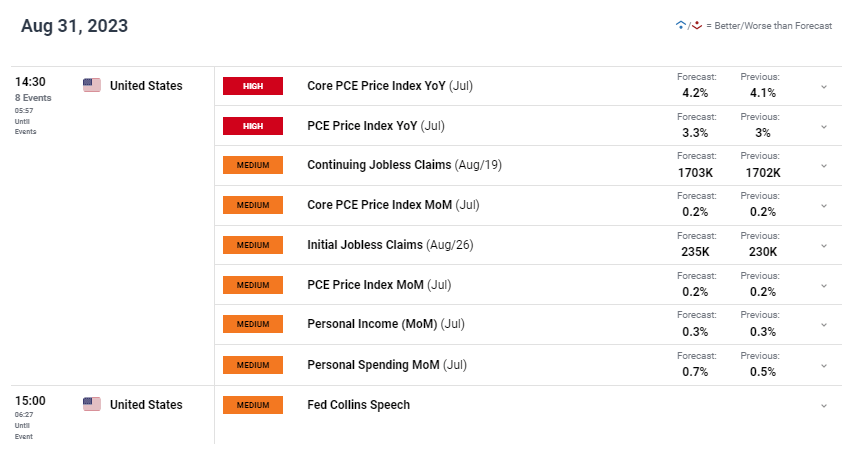
Task: Expand Core PCE Price Index YoY details
Action: tap(824, 87)
